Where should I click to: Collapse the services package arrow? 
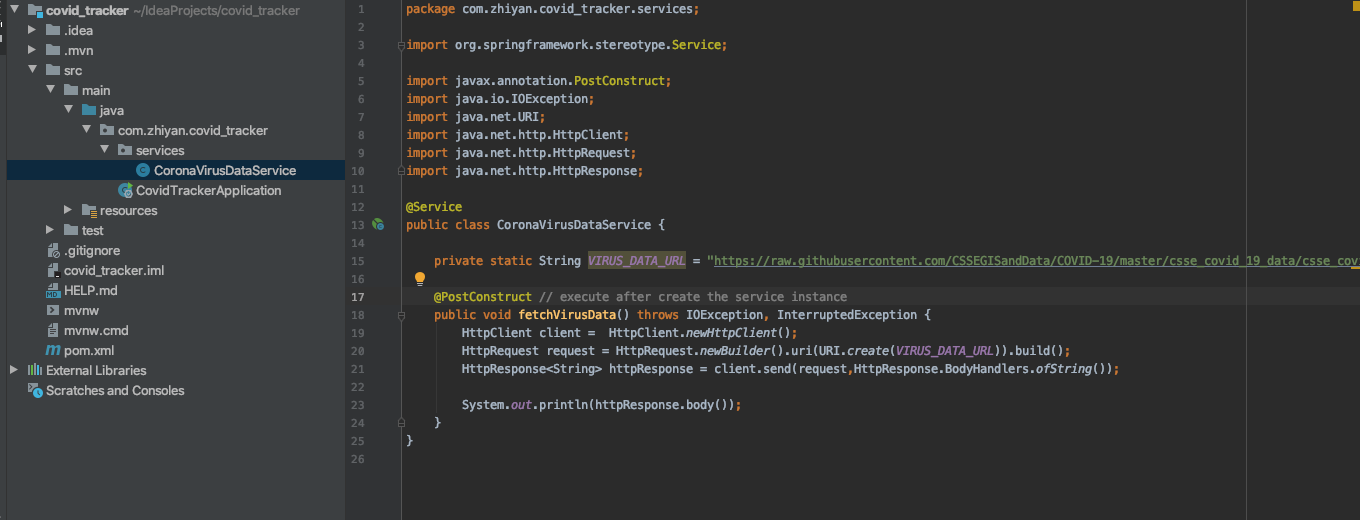pos(104,151)
